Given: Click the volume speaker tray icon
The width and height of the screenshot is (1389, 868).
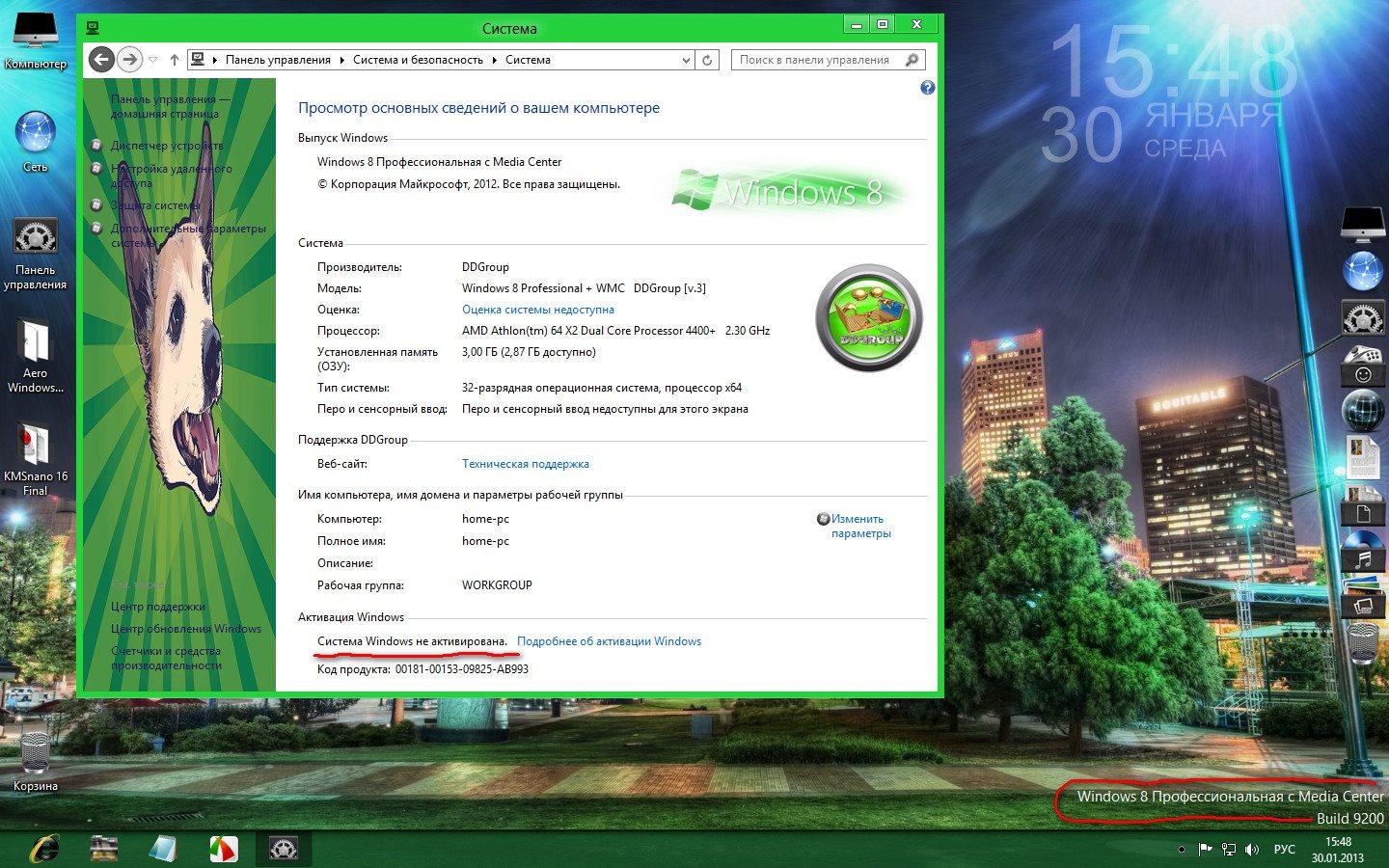Looking at the screenshot, I should pos(1252,850).
